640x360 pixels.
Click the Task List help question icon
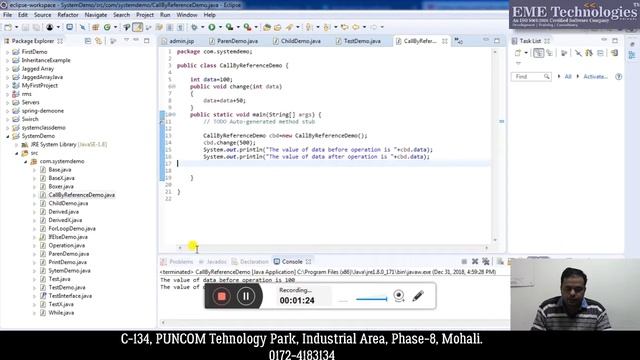618,77
